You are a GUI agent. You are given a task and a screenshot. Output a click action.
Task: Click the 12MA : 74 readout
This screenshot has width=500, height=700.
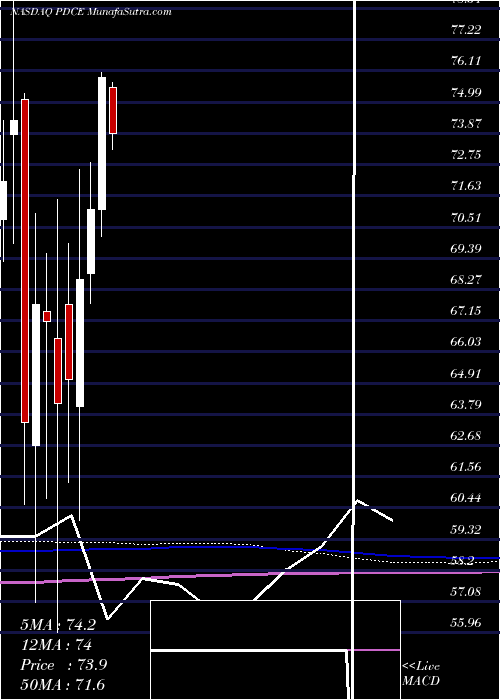[56, 645]
